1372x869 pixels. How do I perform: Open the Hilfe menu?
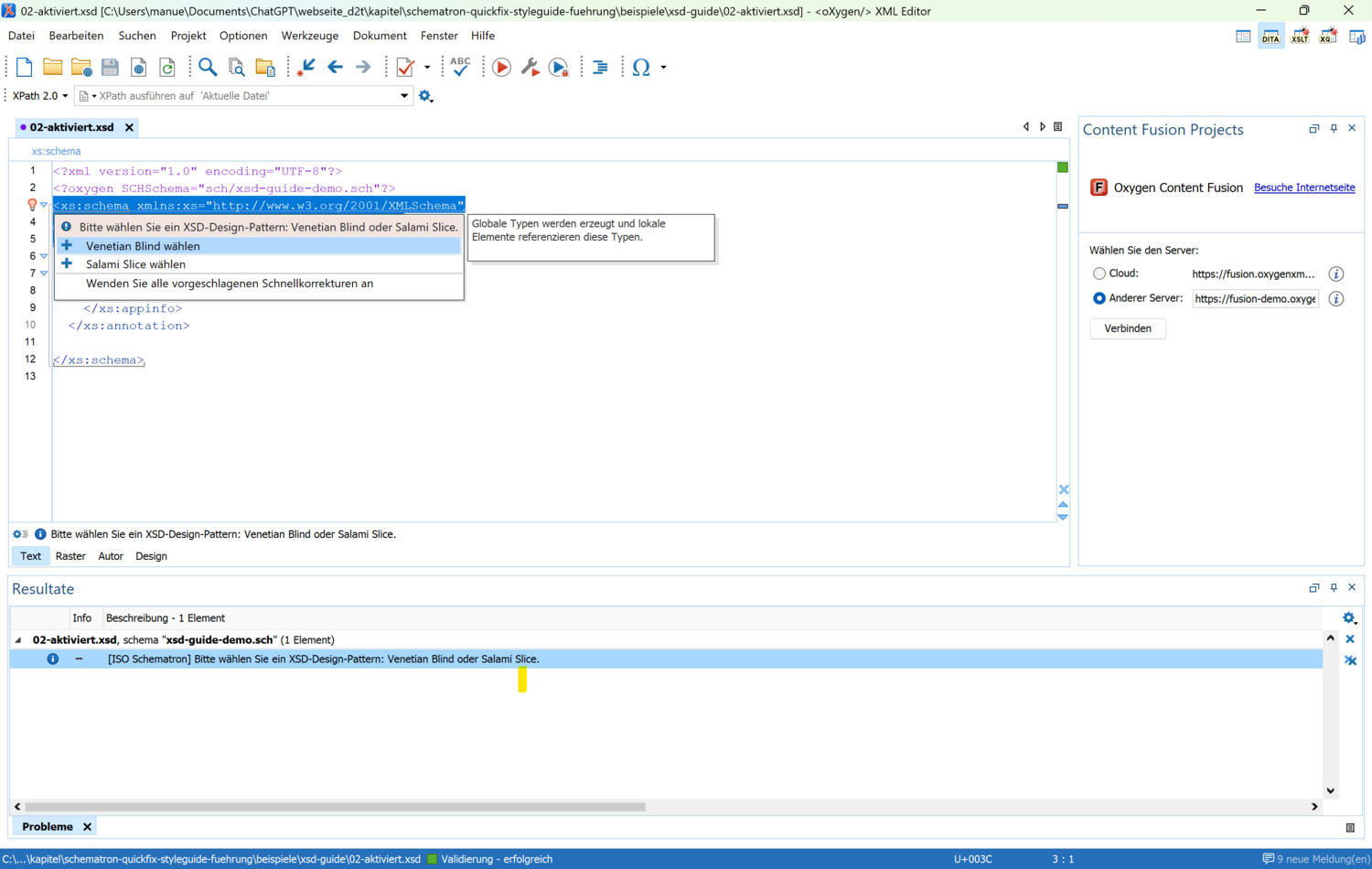[483, 36]
